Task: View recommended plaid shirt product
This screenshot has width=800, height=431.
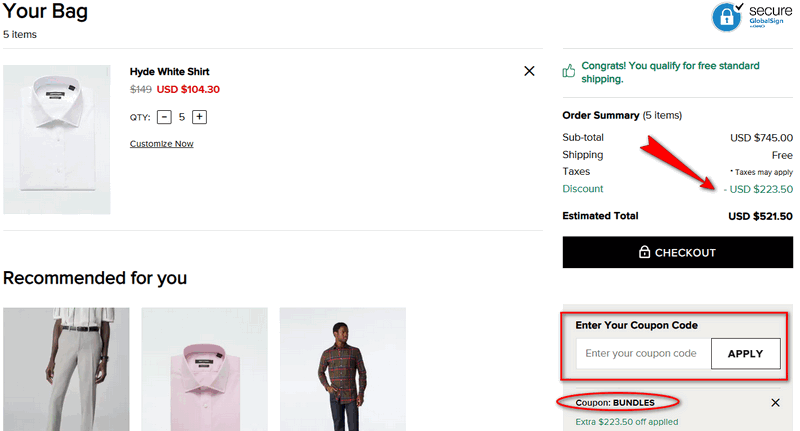Action: (x=342, y=369)
